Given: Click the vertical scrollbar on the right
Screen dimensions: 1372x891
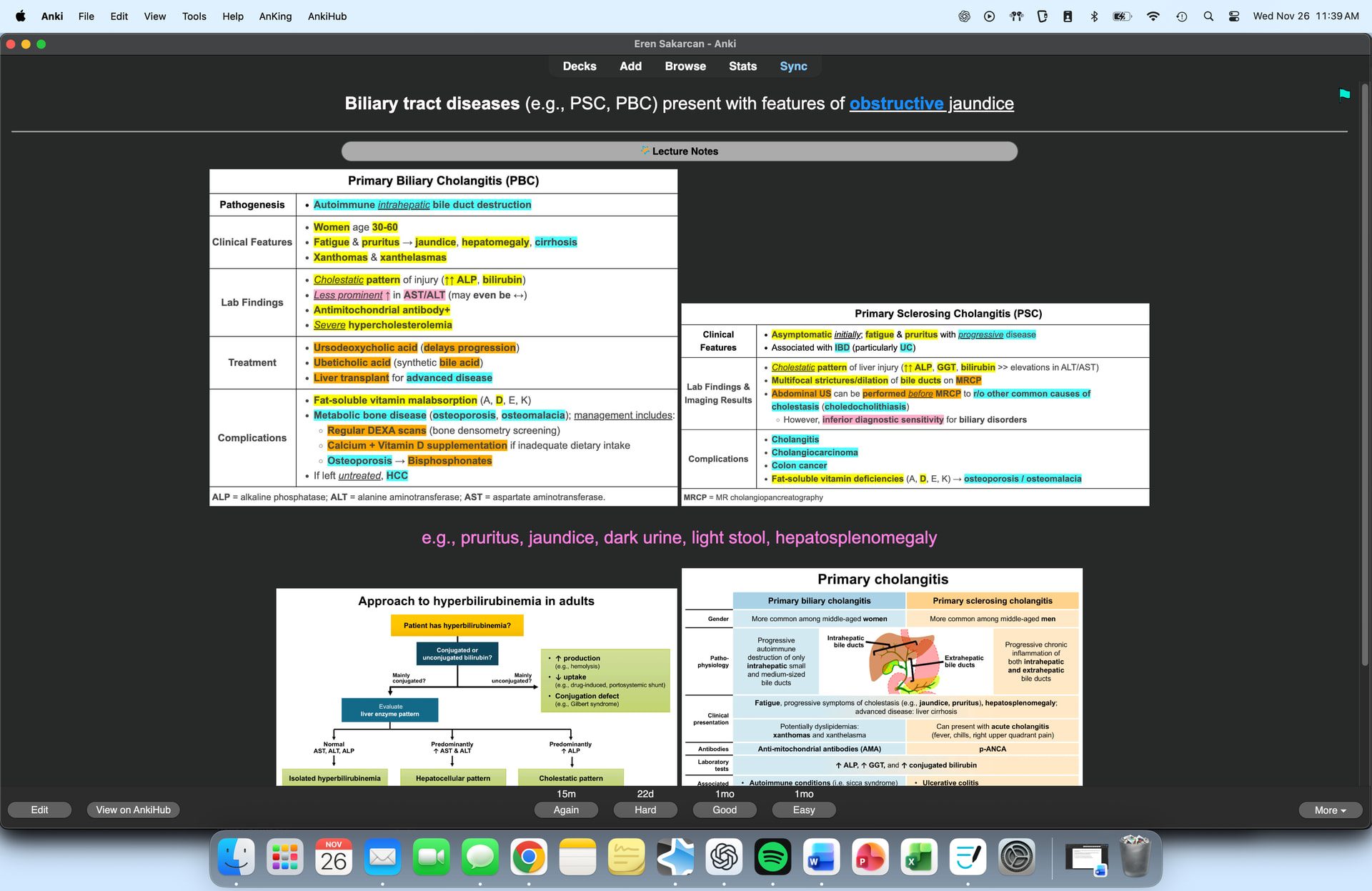Looking at the screenshot, I should 1365,372.
